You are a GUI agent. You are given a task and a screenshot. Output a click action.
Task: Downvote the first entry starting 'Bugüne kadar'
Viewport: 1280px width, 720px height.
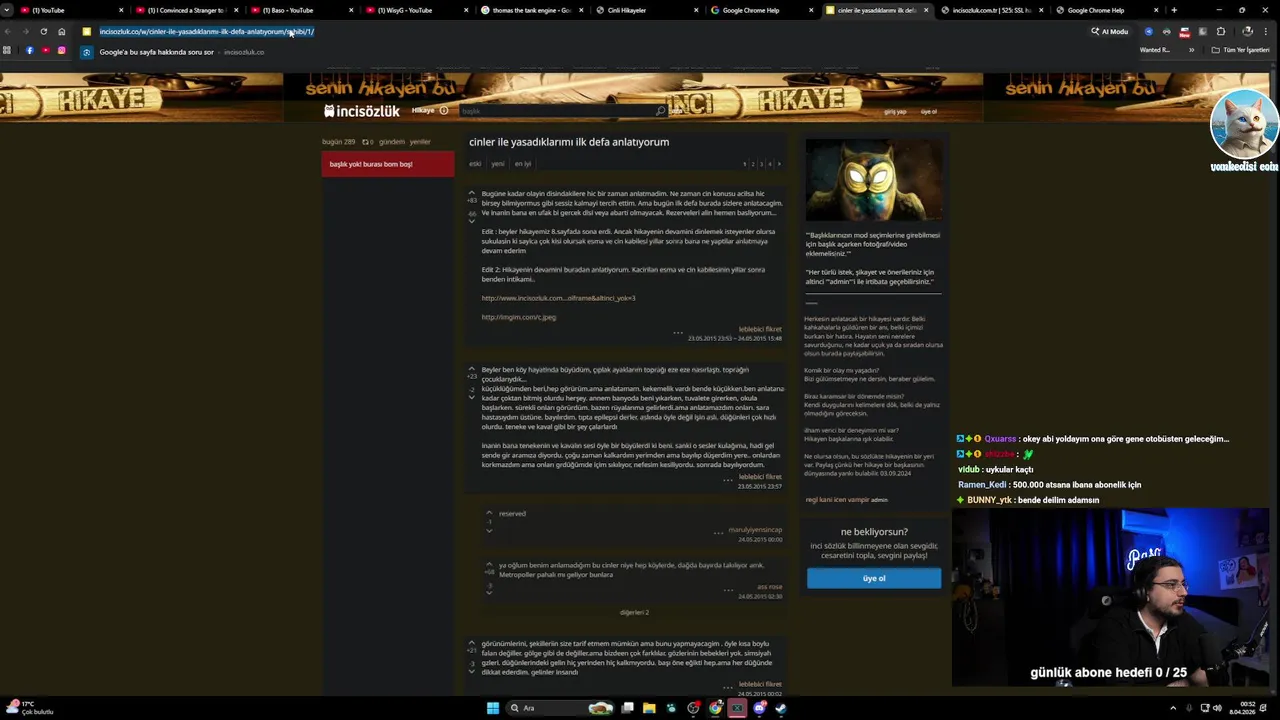click(x=472, y=220)
